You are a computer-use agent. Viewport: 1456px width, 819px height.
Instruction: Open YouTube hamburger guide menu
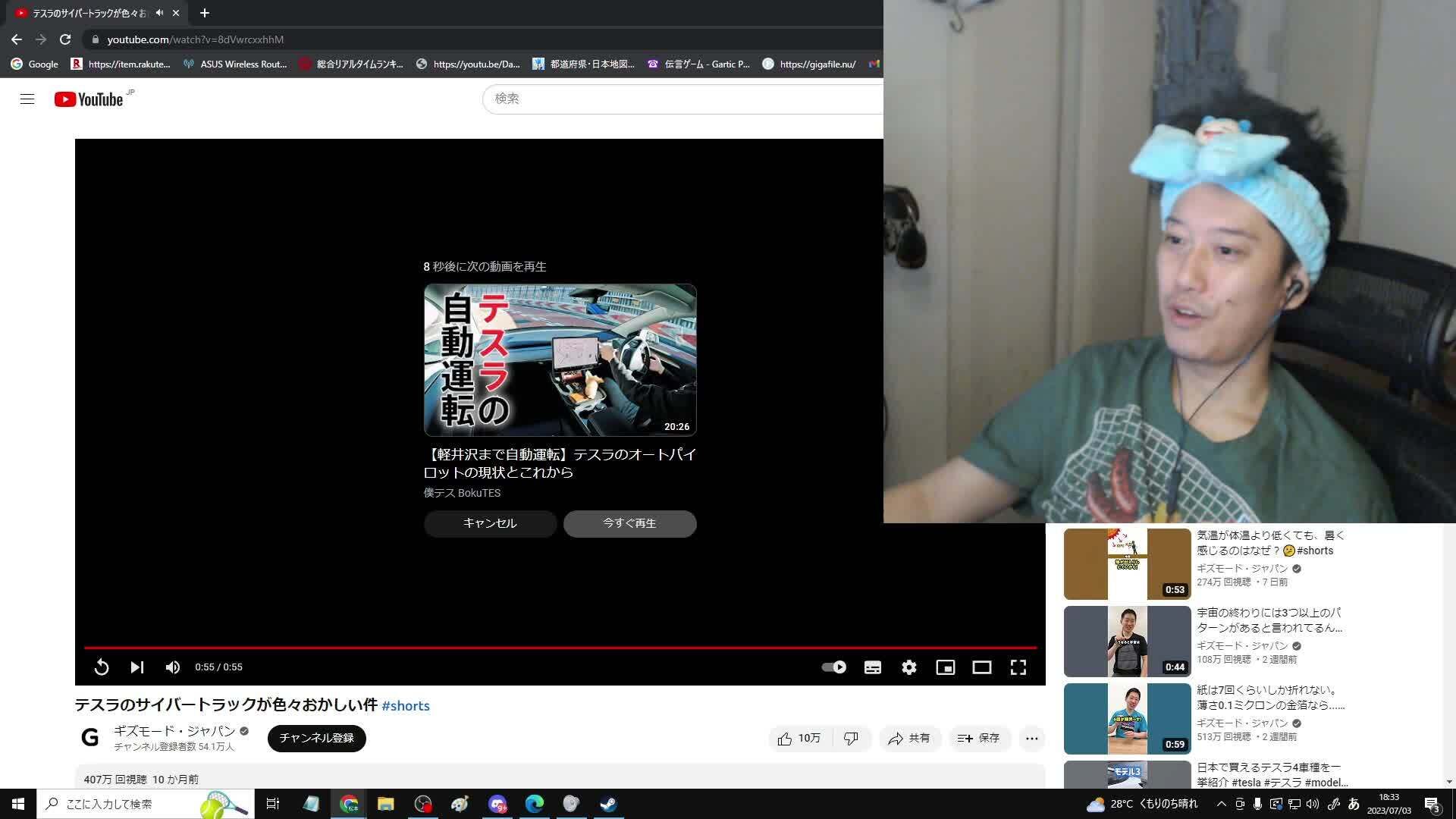(27, 99)
